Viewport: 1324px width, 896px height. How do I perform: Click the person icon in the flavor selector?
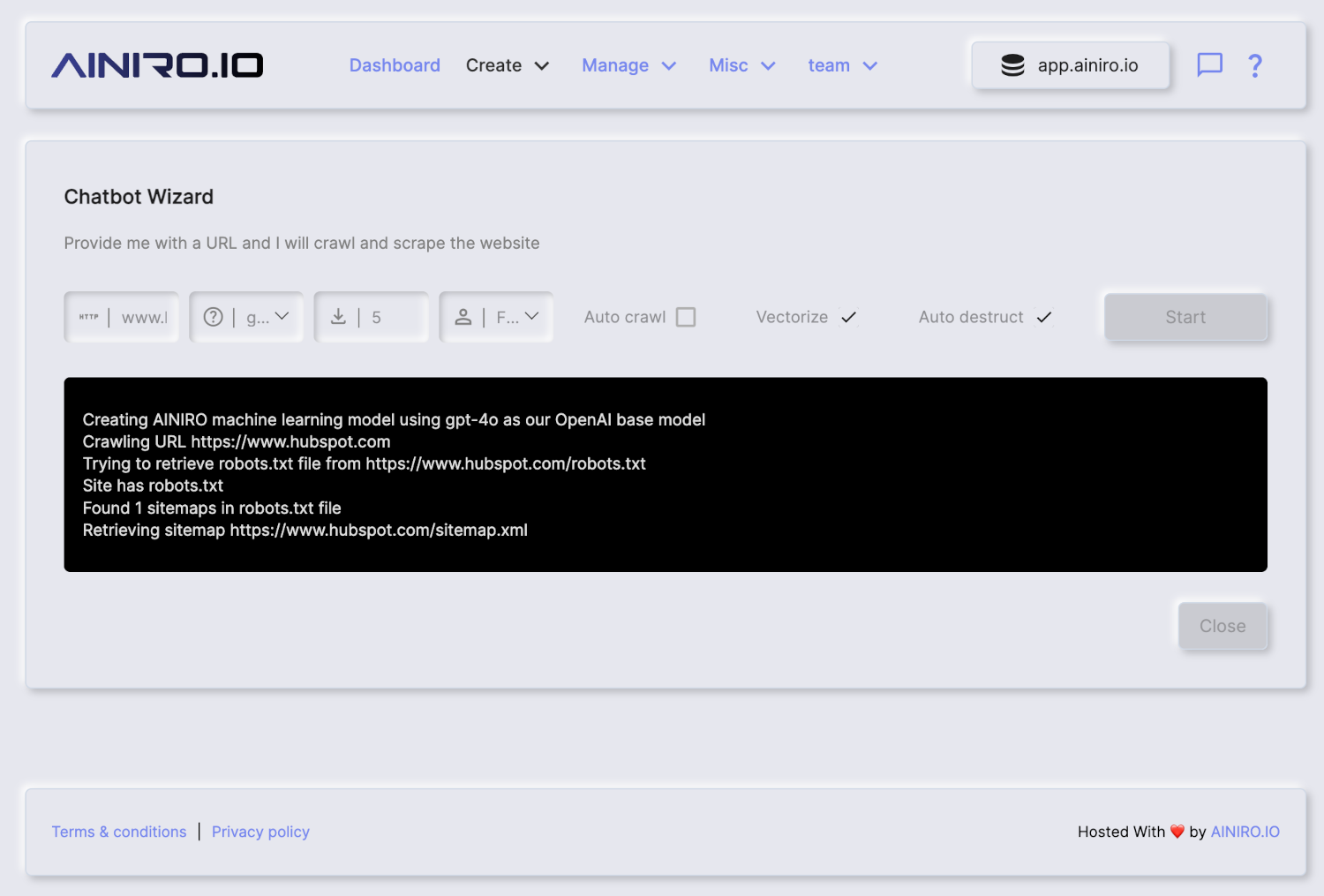[463, 317]
